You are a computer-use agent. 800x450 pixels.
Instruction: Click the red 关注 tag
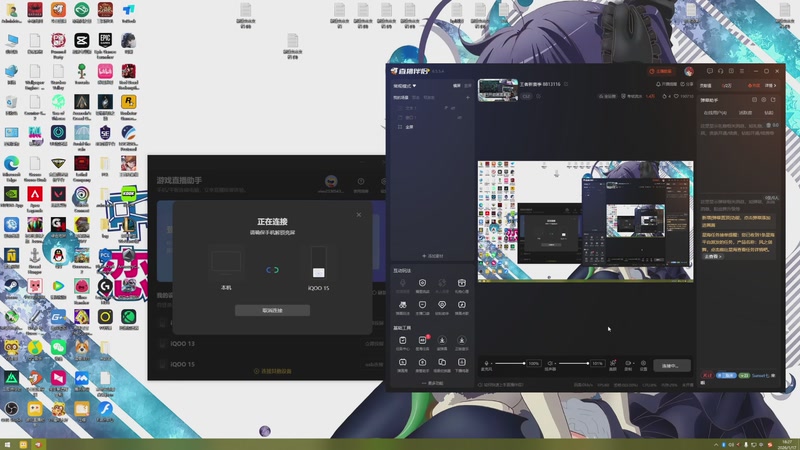(707, 376)
